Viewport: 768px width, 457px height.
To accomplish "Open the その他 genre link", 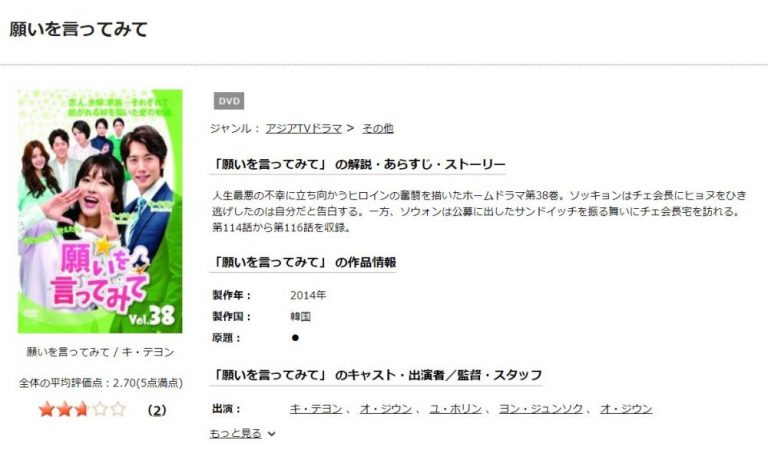I will 378,129.
